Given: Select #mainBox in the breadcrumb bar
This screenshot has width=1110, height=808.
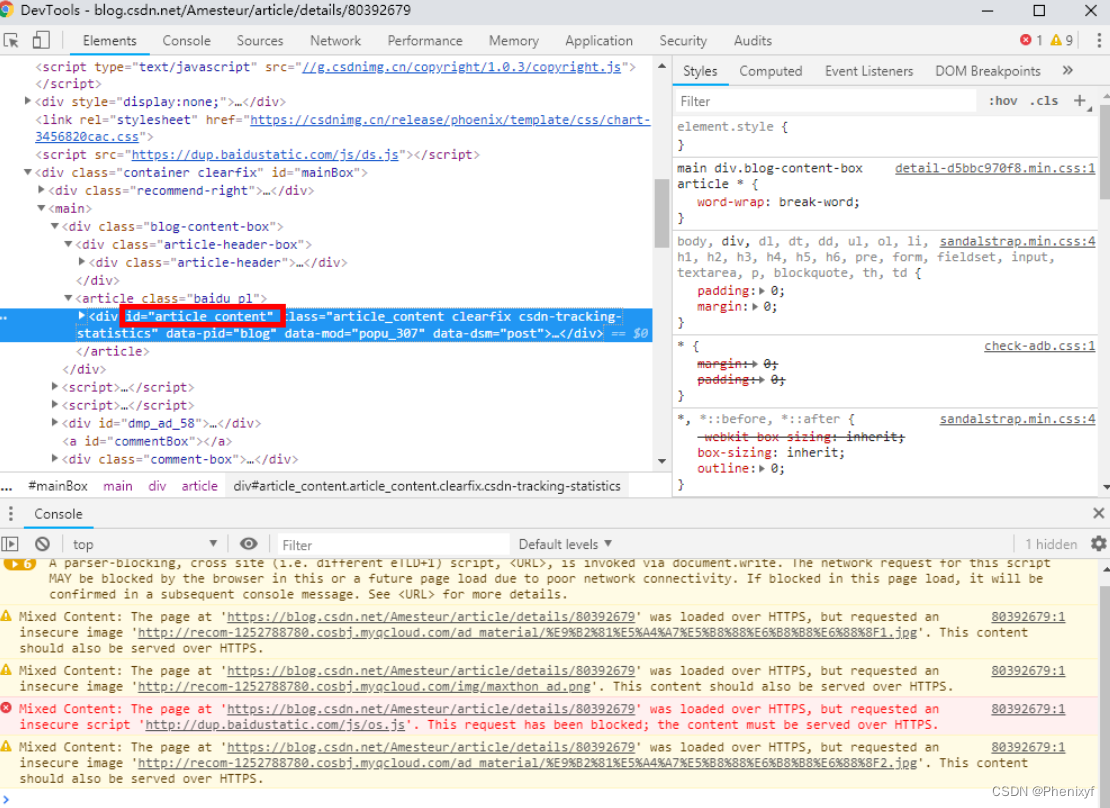Looking at the screenshot, I should click(58, 486).
